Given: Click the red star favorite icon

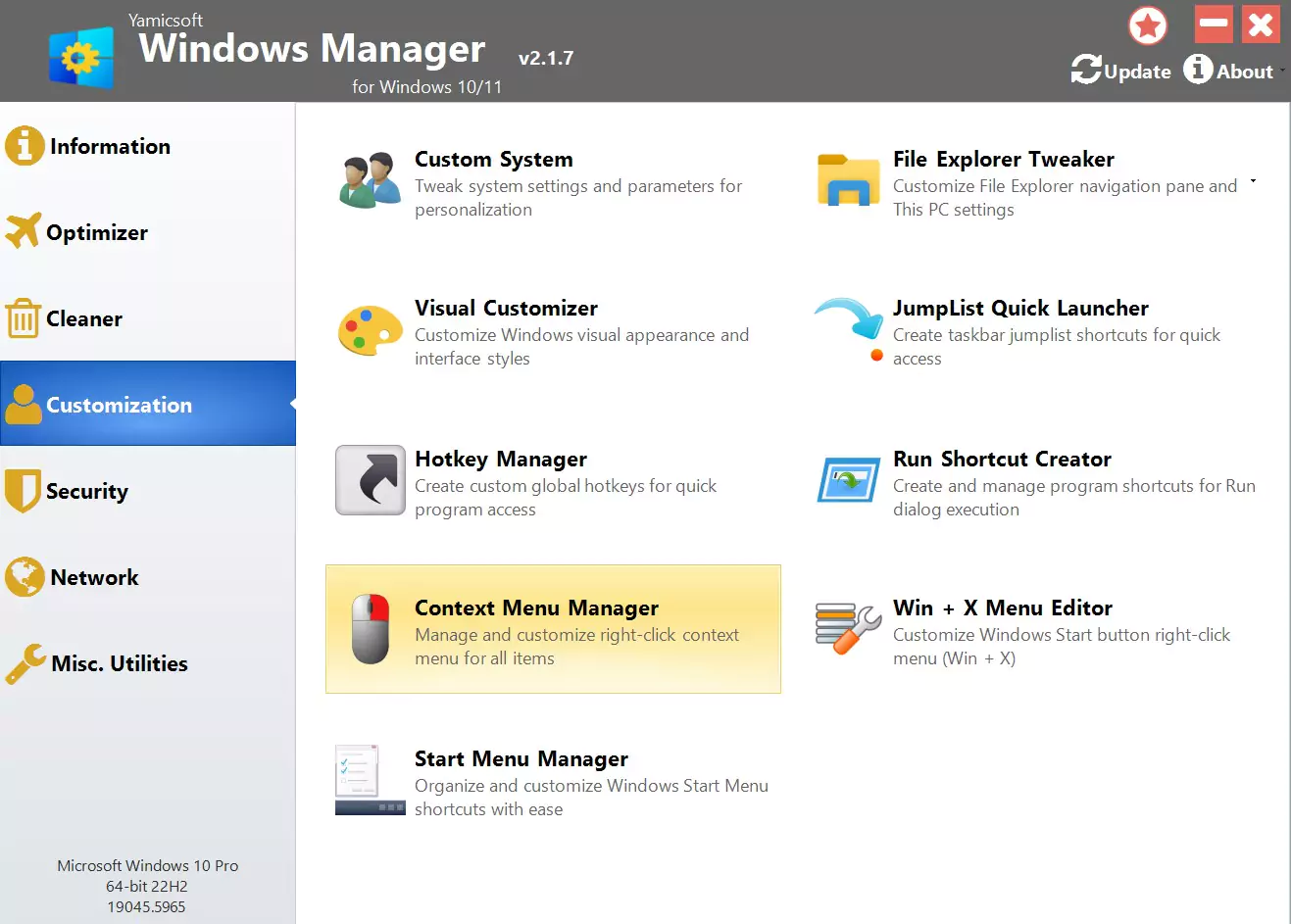Looking at the screenshot, I should click(1148, 24).
